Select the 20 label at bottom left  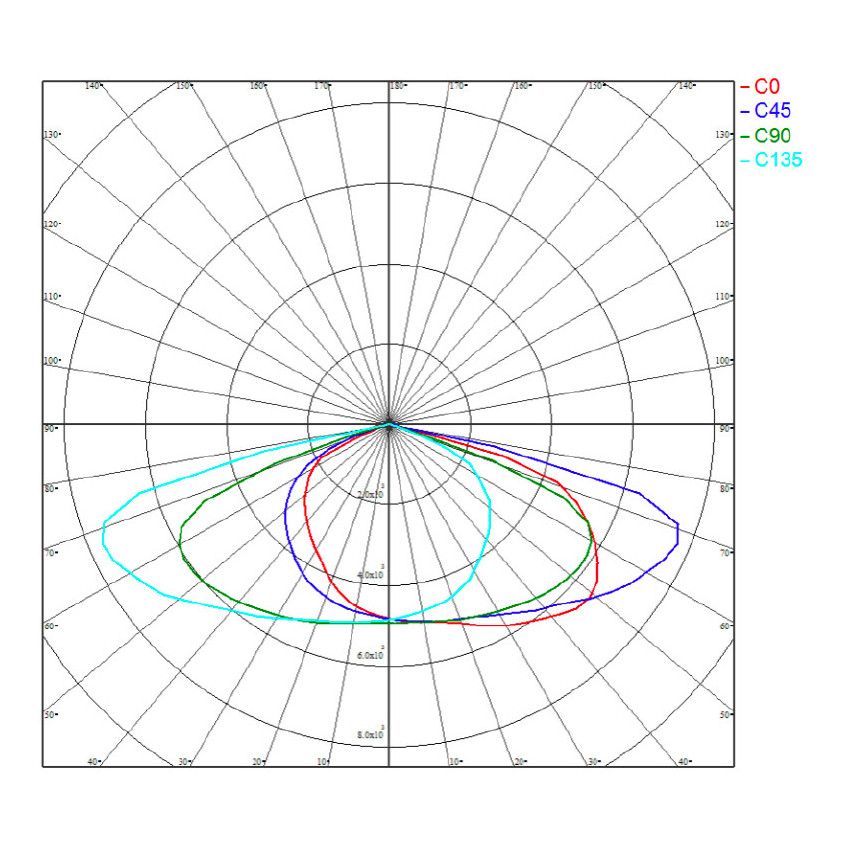tap(259, 762)
